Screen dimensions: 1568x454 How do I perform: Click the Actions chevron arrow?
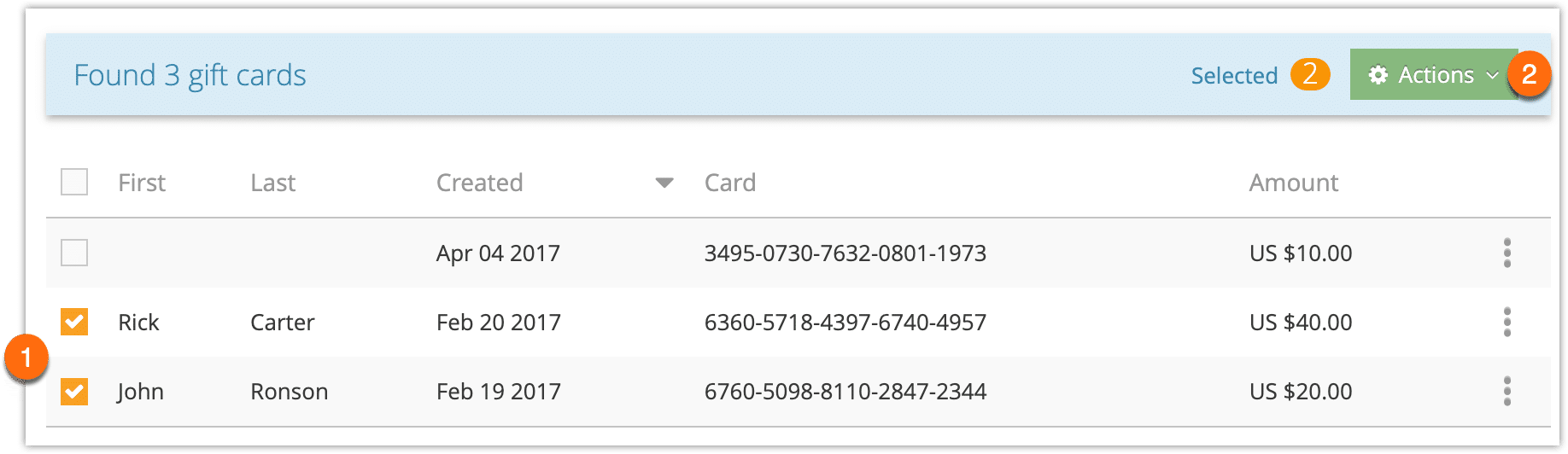pyautogui.click(x=1493, y=76)
